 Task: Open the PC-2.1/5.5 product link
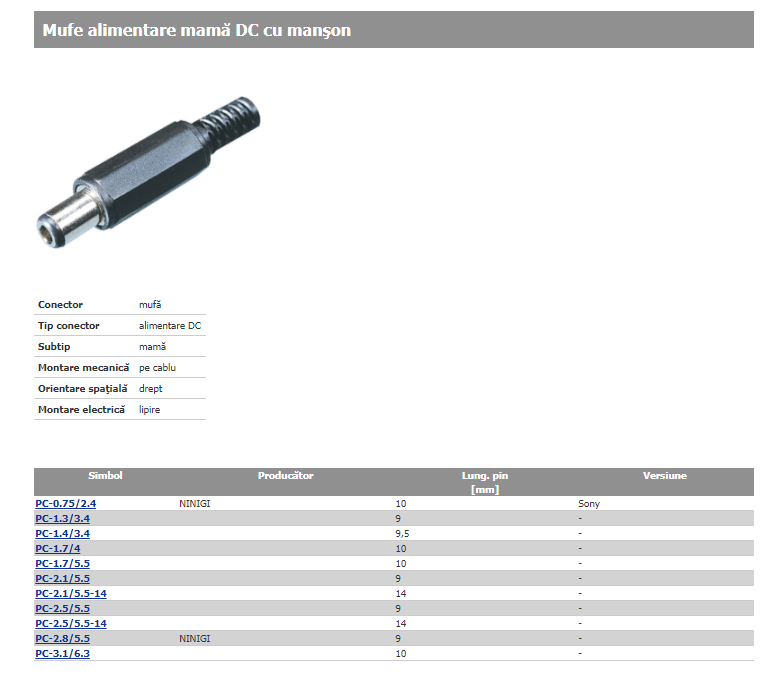click(62, 579)
